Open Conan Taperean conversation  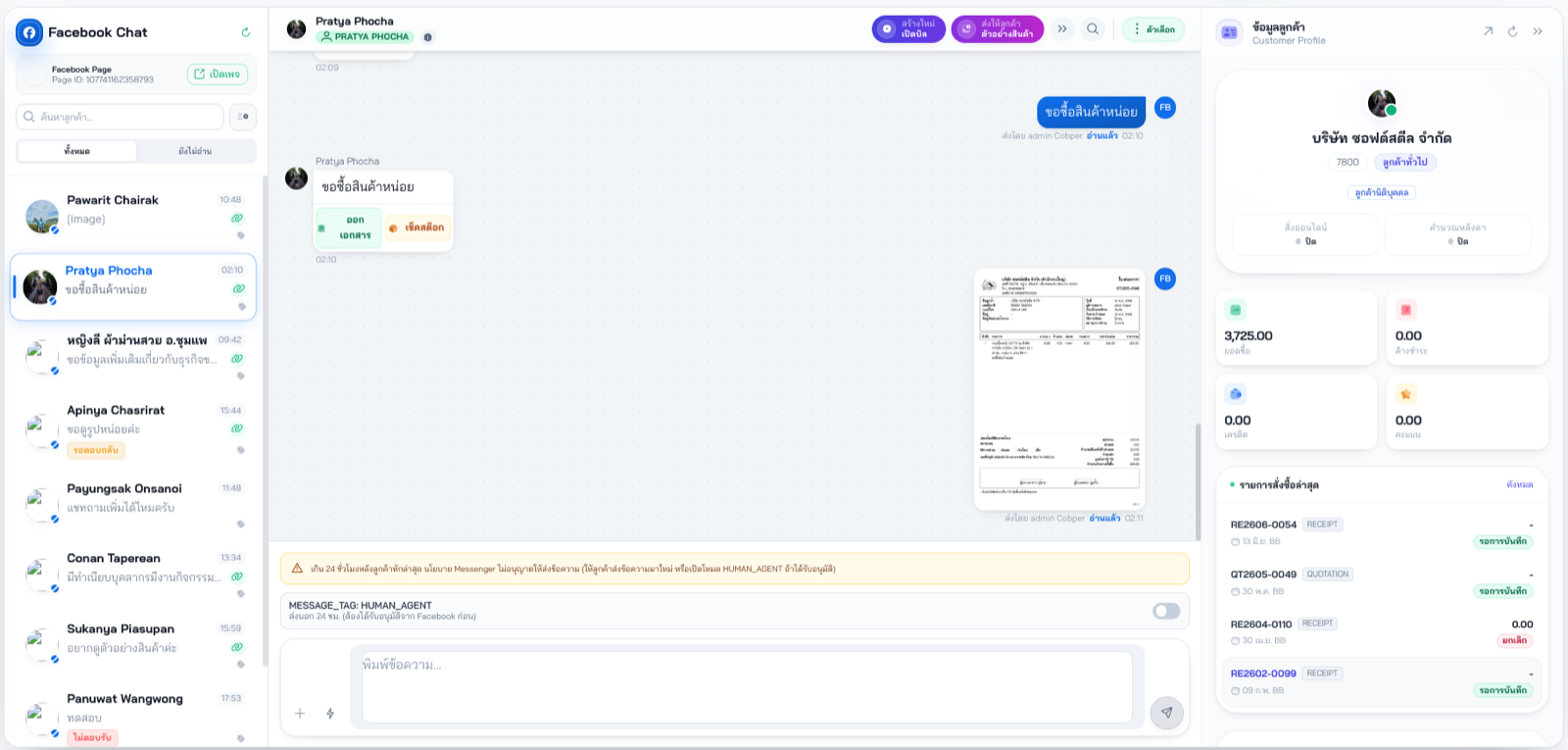134,574
